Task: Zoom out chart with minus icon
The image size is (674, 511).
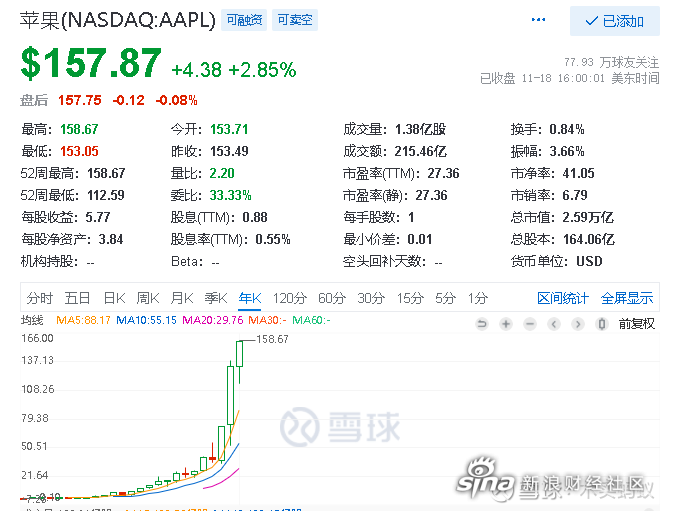Action: coord(530,324)
